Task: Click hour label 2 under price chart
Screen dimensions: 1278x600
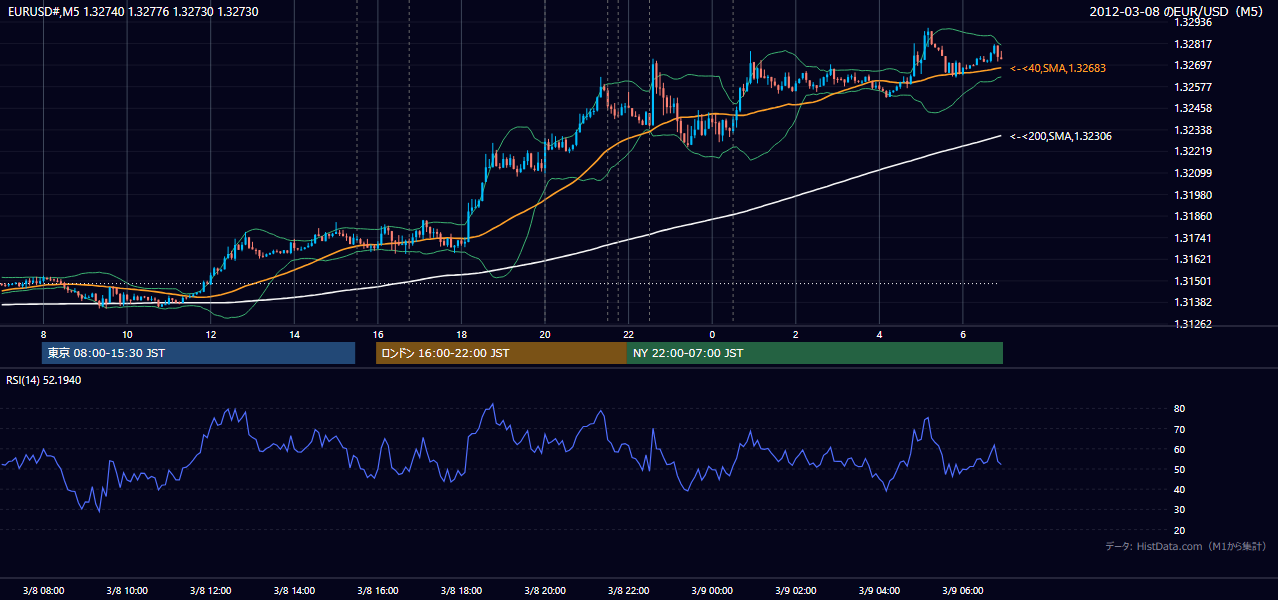Action: coord(796,334)
